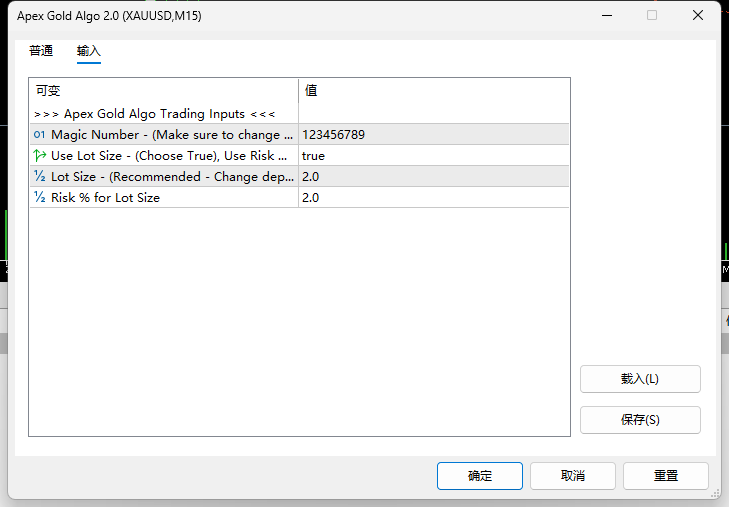
Task: Click the green boolean icon beside Use Lot Size
Action: click(40, 156)
